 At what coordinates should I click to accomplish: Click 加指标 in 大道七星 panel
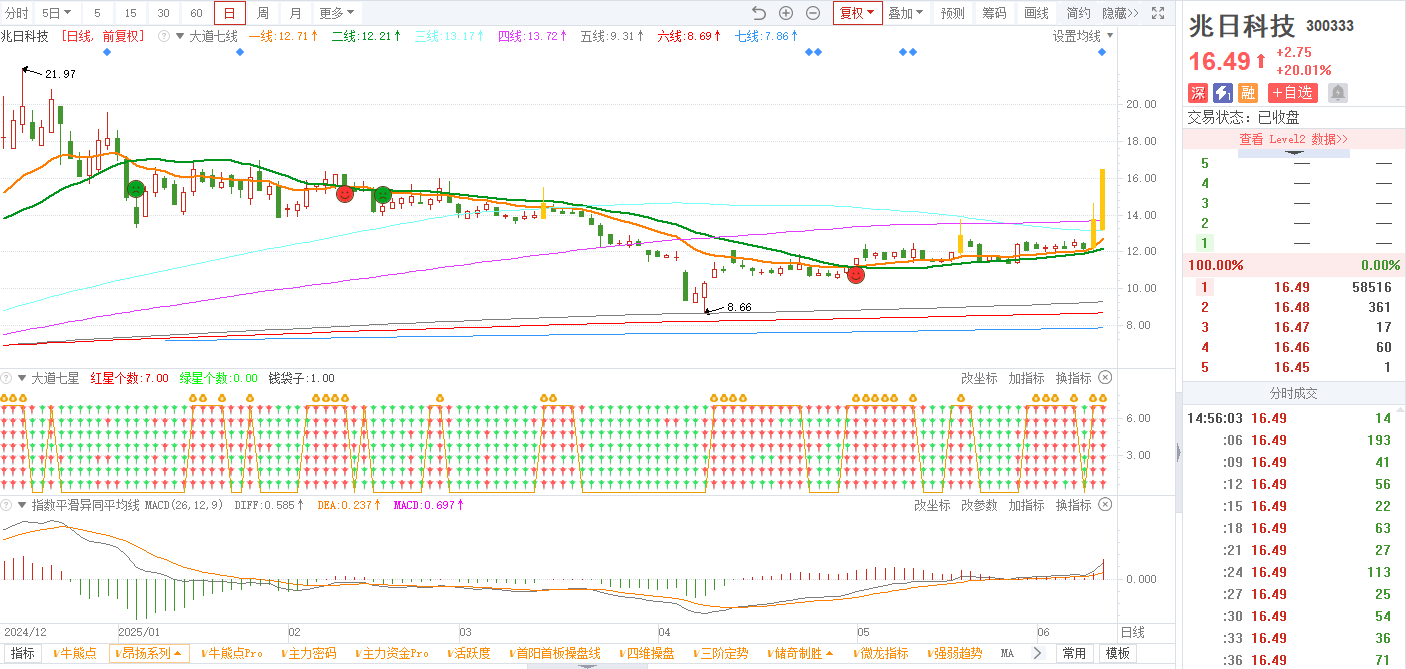(x=1026, y=378)
